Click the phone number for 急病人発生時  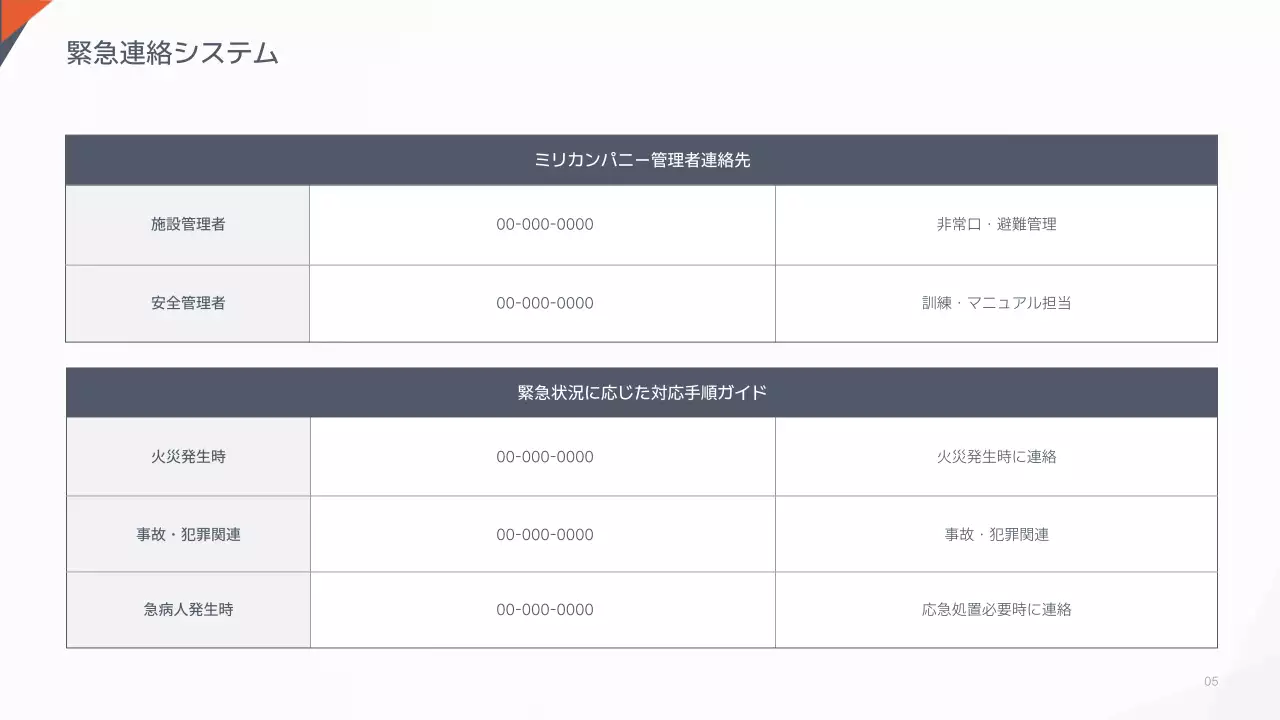(x=544, y=610)
